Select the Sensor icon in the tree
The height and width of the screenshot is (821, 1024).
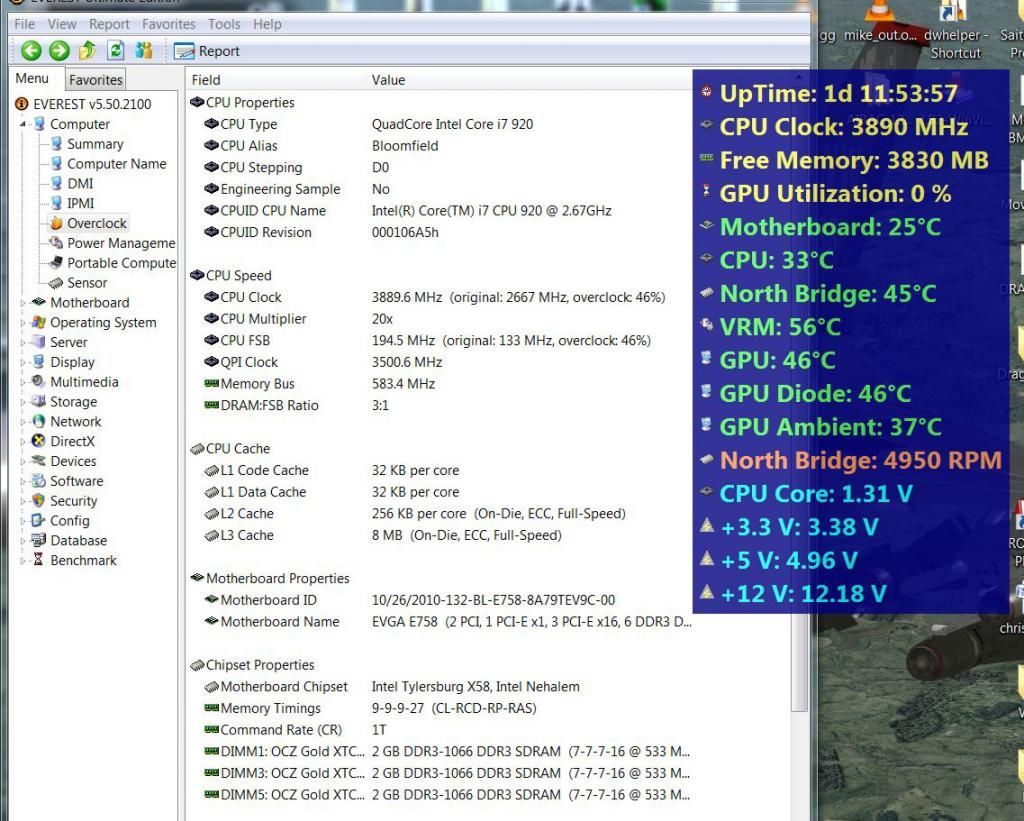tap(57, 283)
